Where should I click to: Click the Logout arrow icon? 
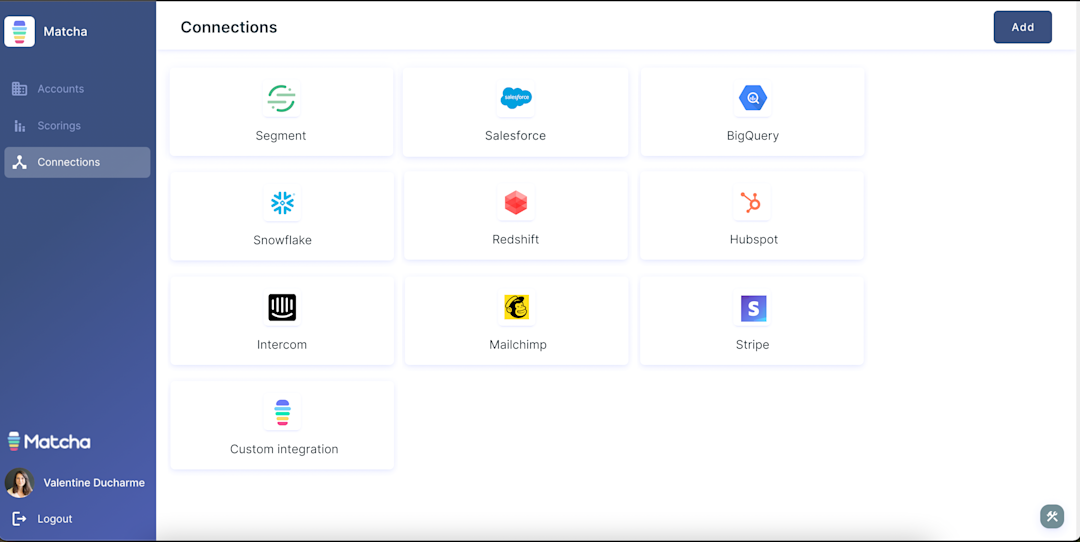click(19, 519)
